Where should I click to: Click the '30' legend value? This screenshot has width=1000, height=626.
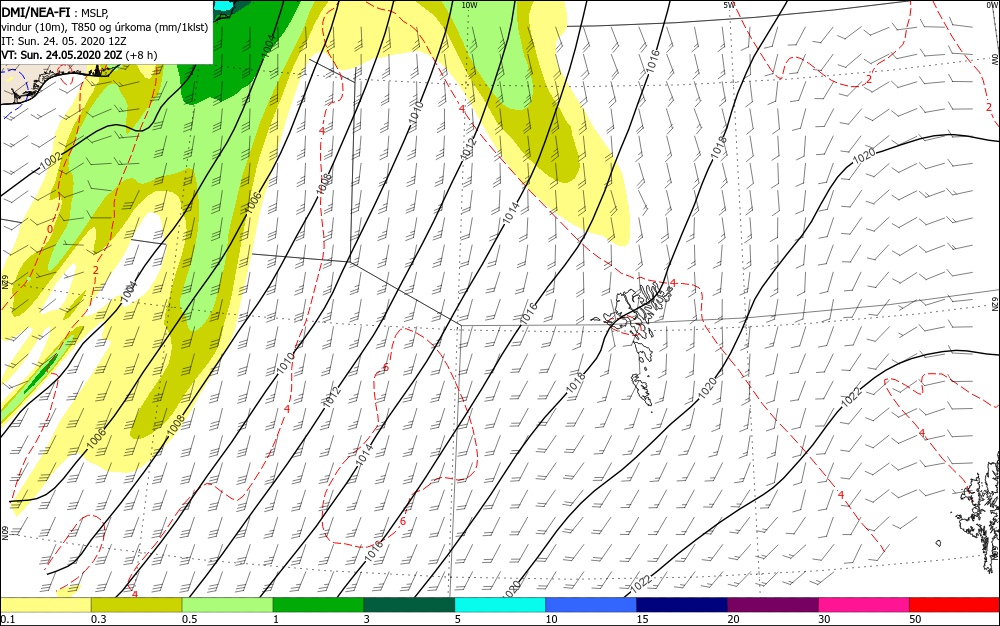[825, 619]
